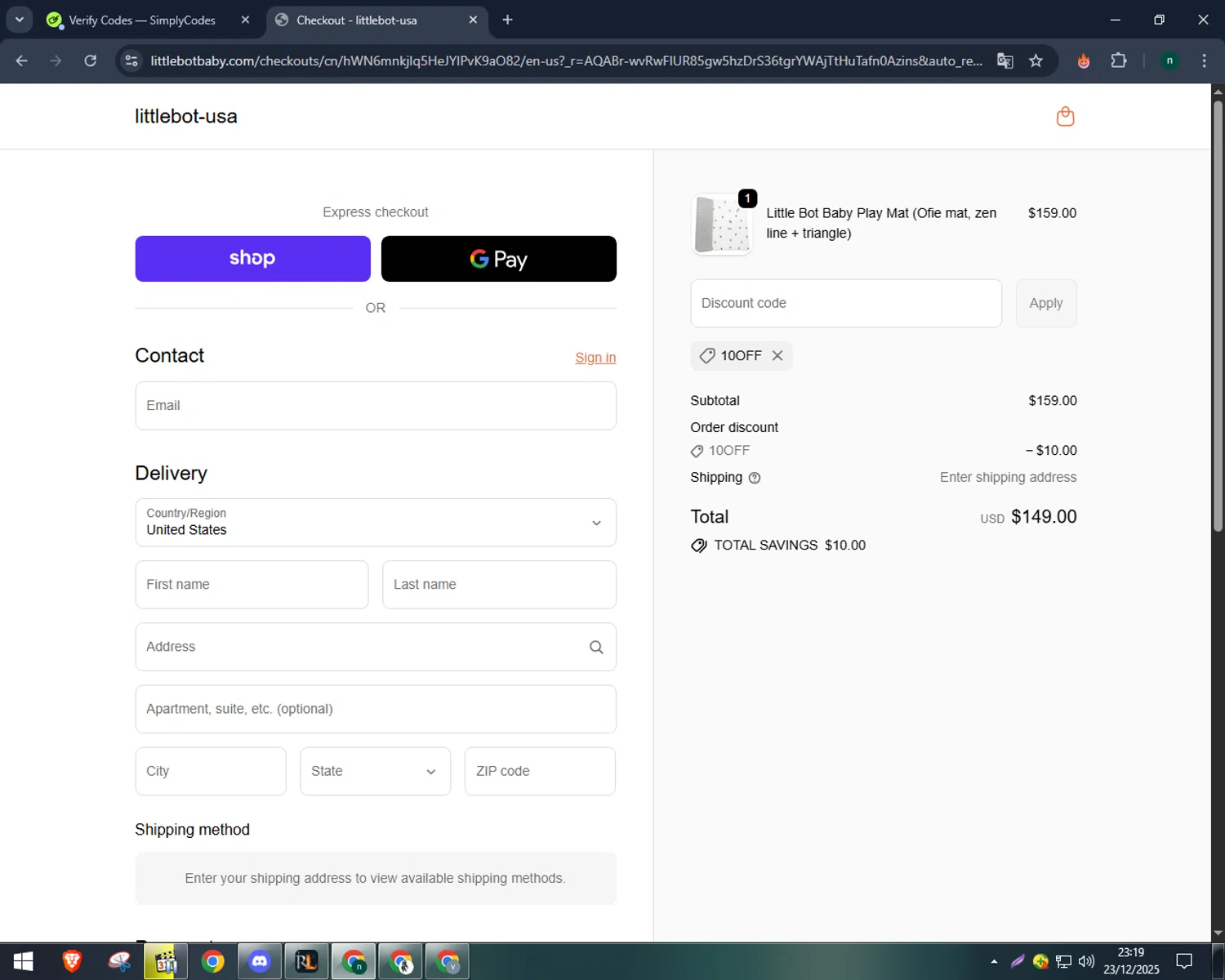Open the tab search dropdown arrow
Viewport: 1225px width, 980px height.
coord(19,20)
